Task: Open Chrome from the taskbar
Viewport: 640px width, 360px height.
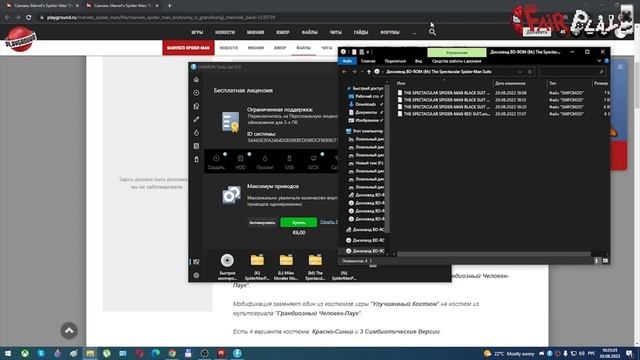Action: point(172,353)
